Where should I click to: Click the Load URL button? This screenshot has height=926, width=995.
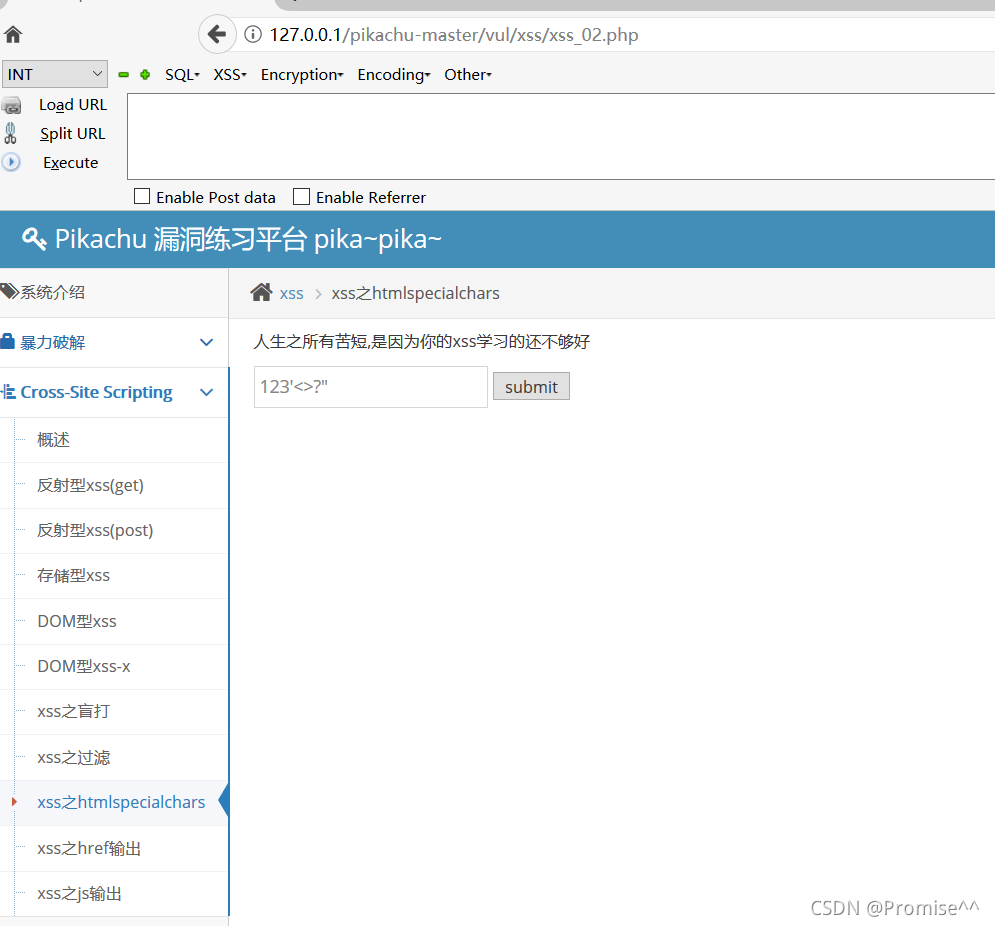pos(73,105)
